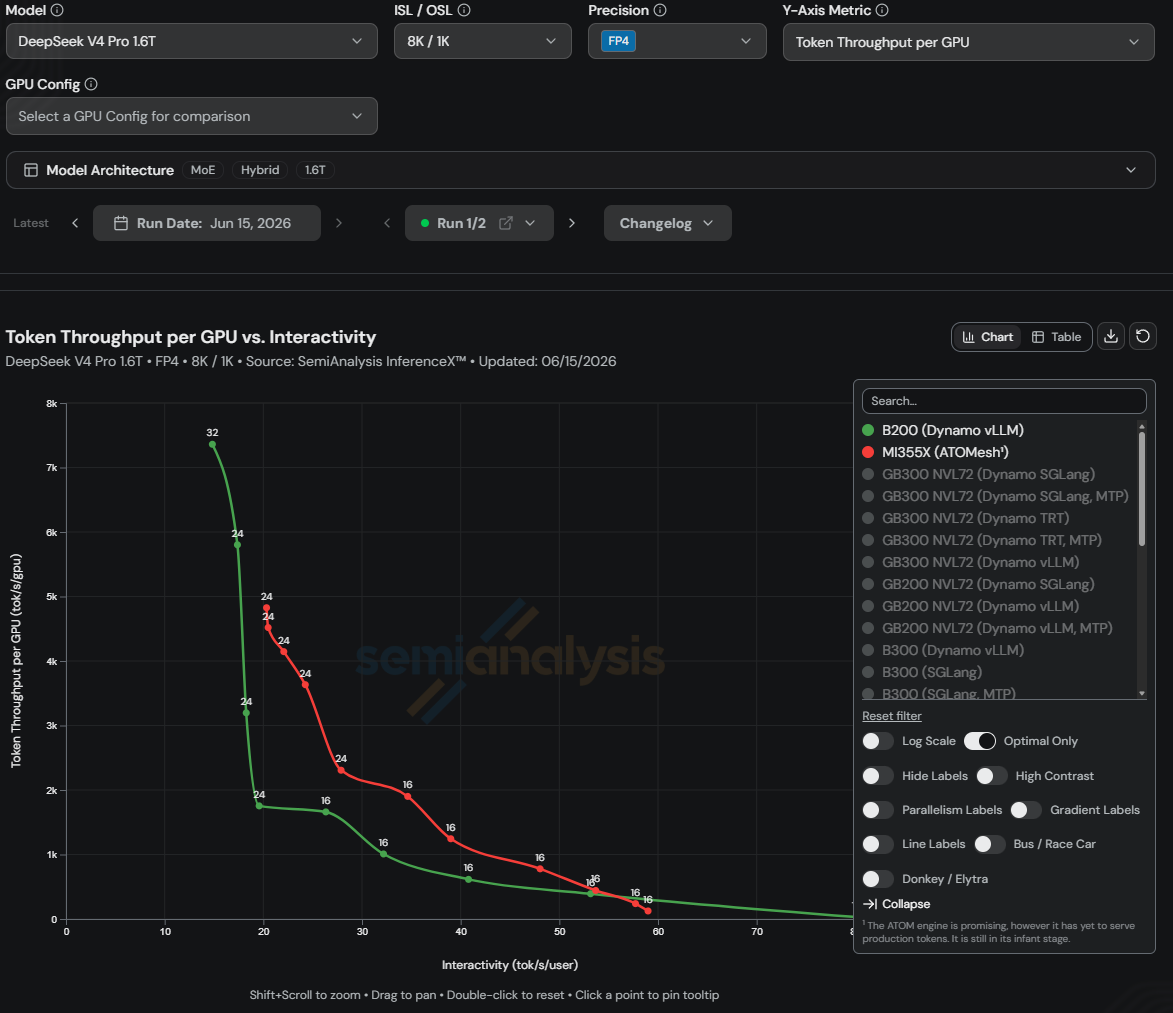Toggle Gradient Labels switch
Image resolution: width=1173 pixels, height=1013 pixels.
pos(1026,810)
